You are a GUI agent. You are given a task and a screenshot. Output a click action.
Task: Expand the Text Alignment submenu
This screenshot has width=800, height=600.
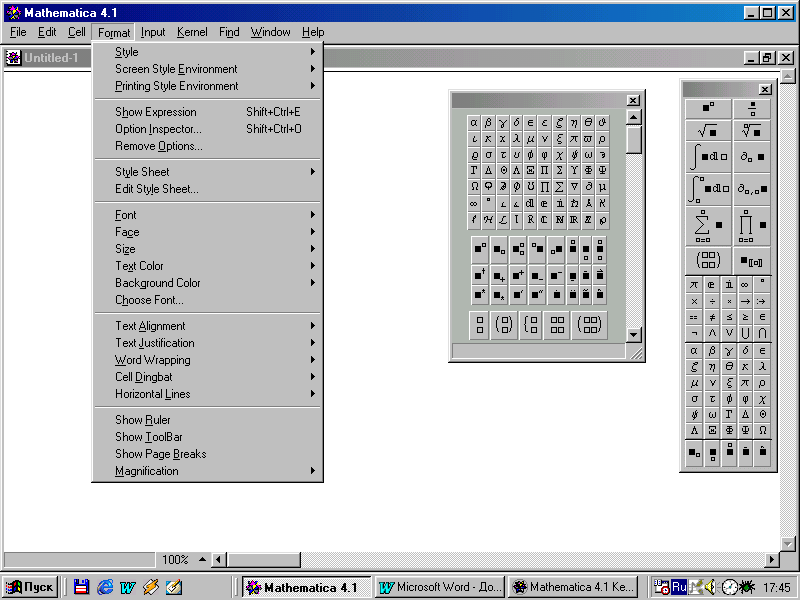(x=207, y=326)
